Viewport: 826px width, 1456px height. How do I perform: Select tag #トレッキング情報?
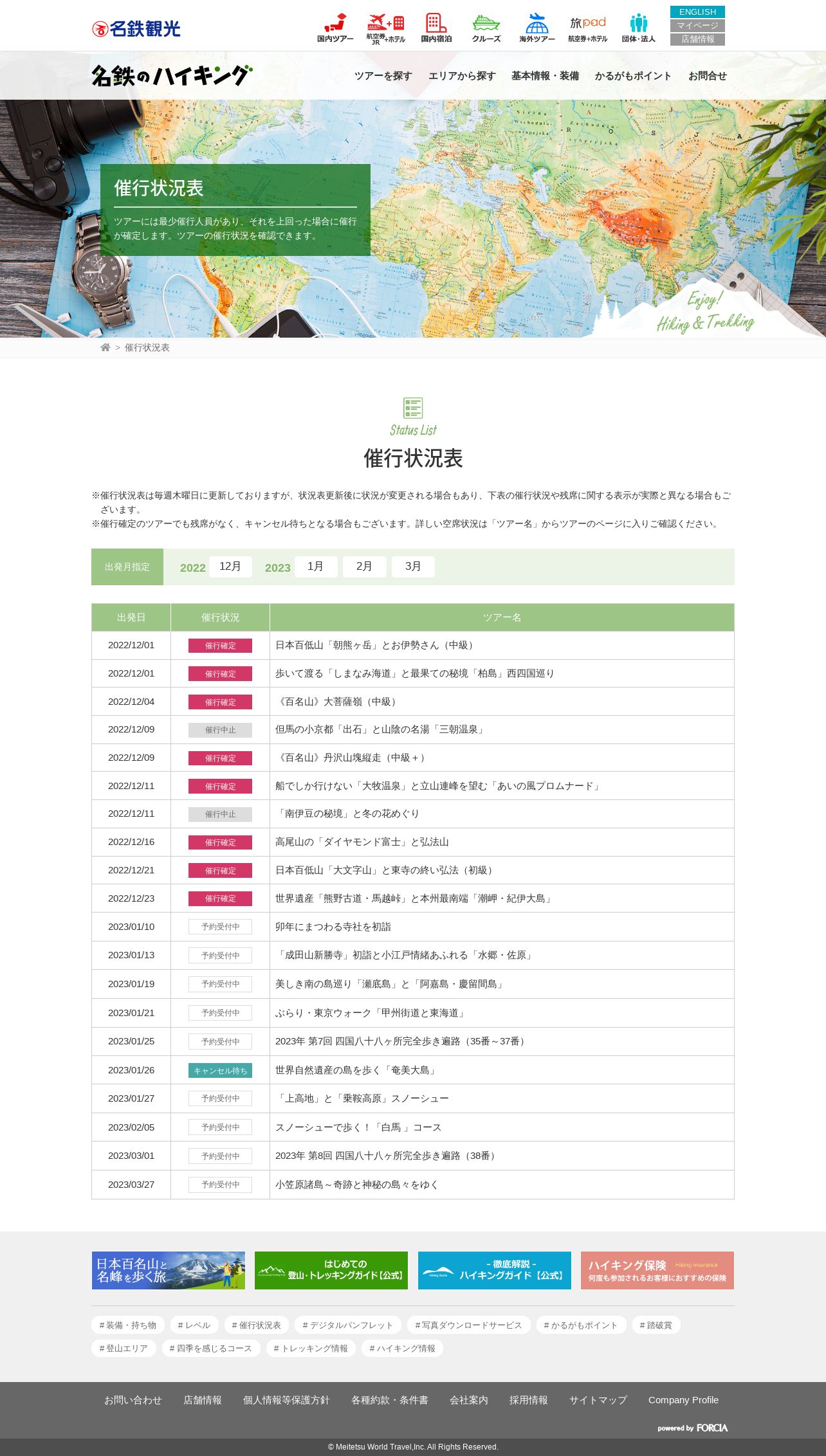click(x=311, y=1348)
